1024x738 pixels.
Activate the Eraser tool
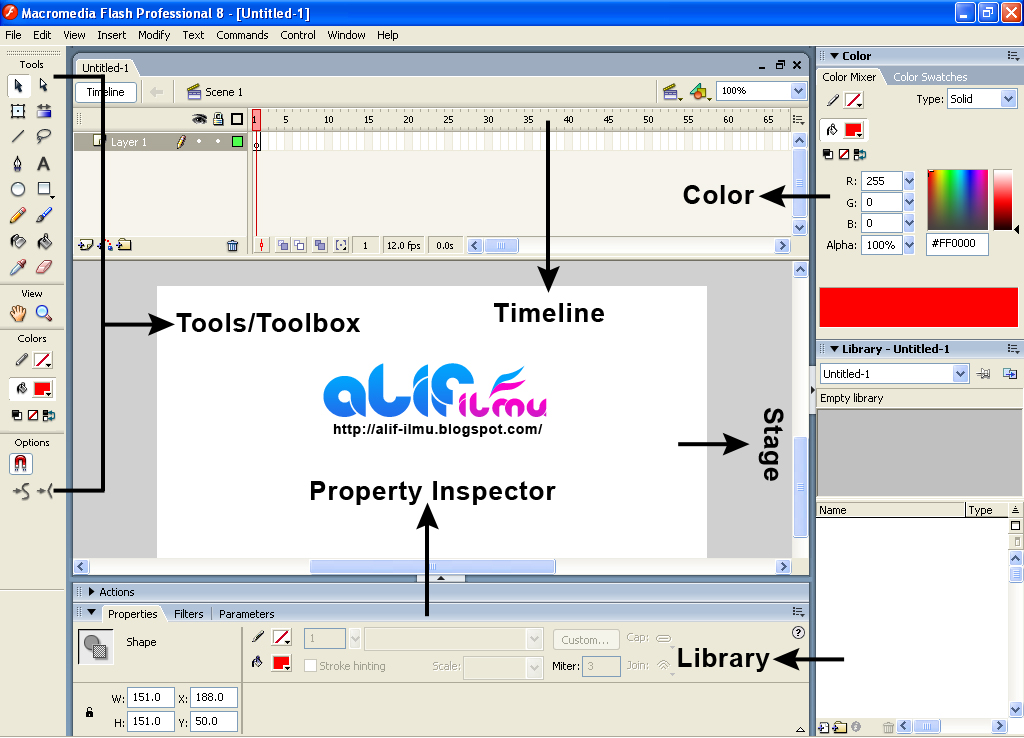point(44,267)
